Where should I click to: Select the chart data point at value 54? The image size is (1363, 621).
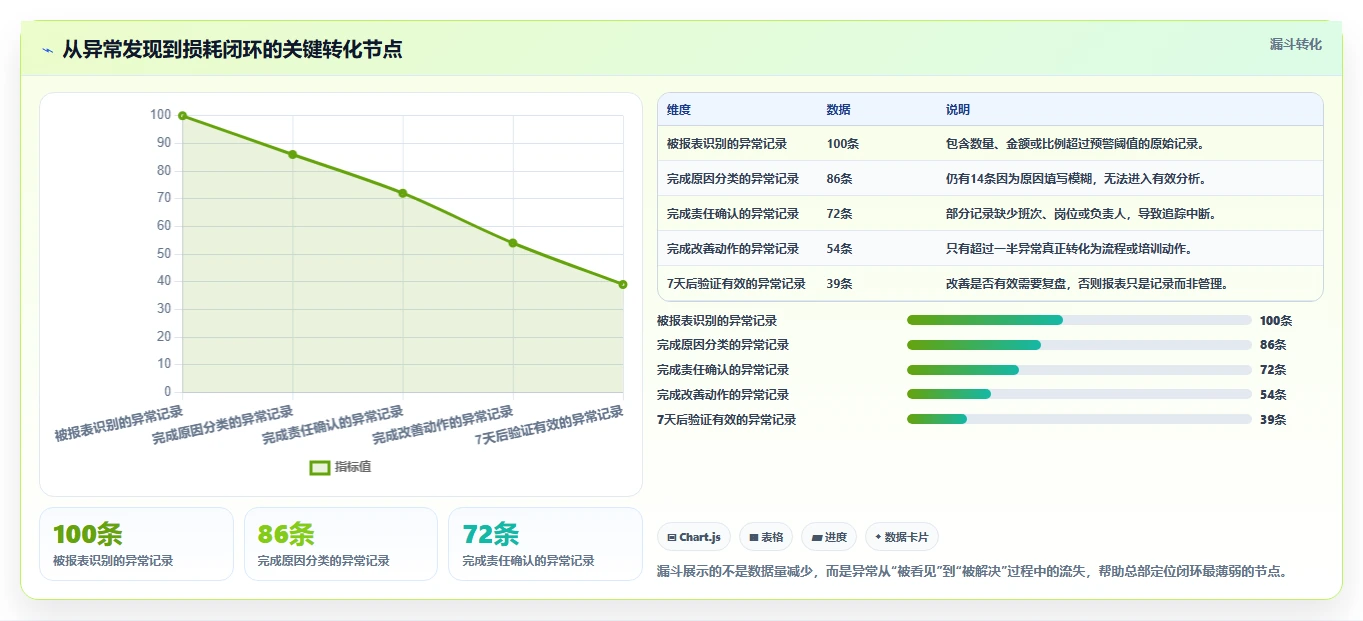[x=513, y=243]
